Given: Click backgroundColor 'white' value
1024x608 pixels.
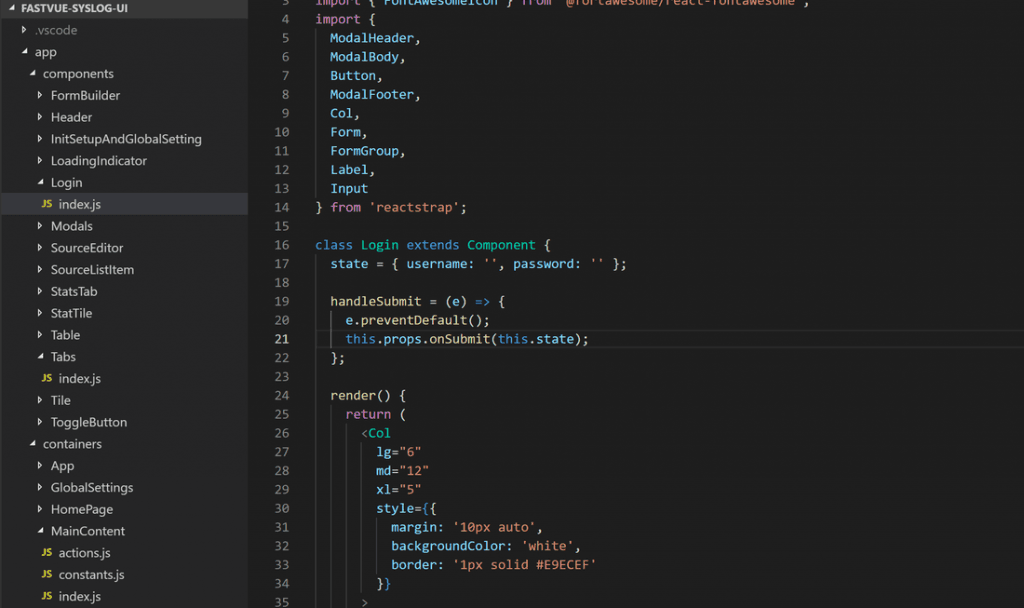Looking at the screenshot, I should pos(547,546).
